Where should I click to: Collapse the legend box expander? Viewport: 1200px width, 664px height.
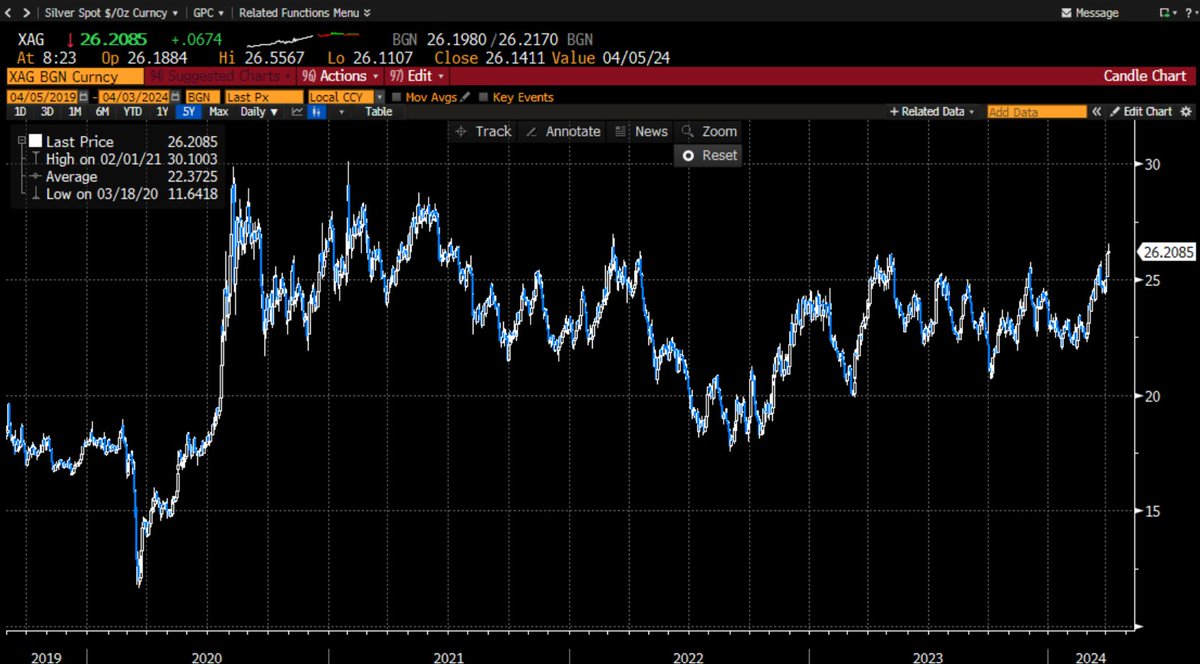coord(20,142)
